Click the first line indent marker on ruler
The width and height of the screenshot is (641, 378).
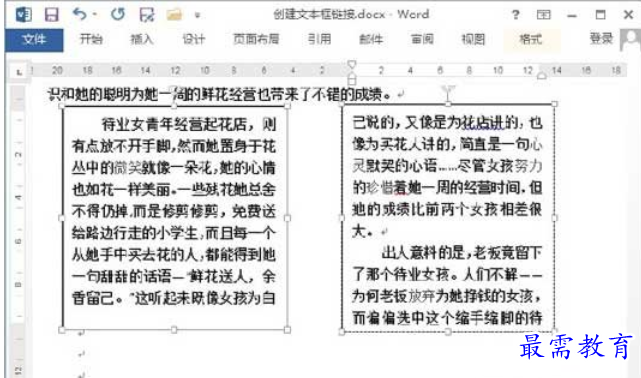[352, 64]
